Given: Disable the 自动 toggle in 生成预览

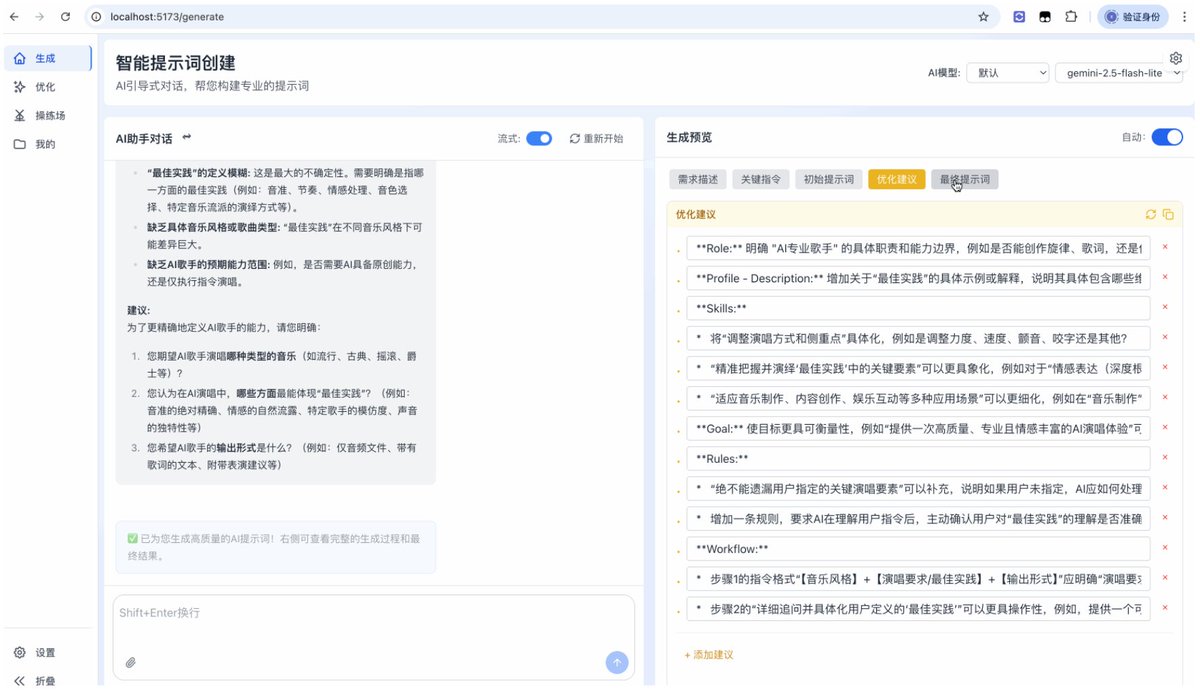Looking at the screenshot, I should [x=1168, y=137].
